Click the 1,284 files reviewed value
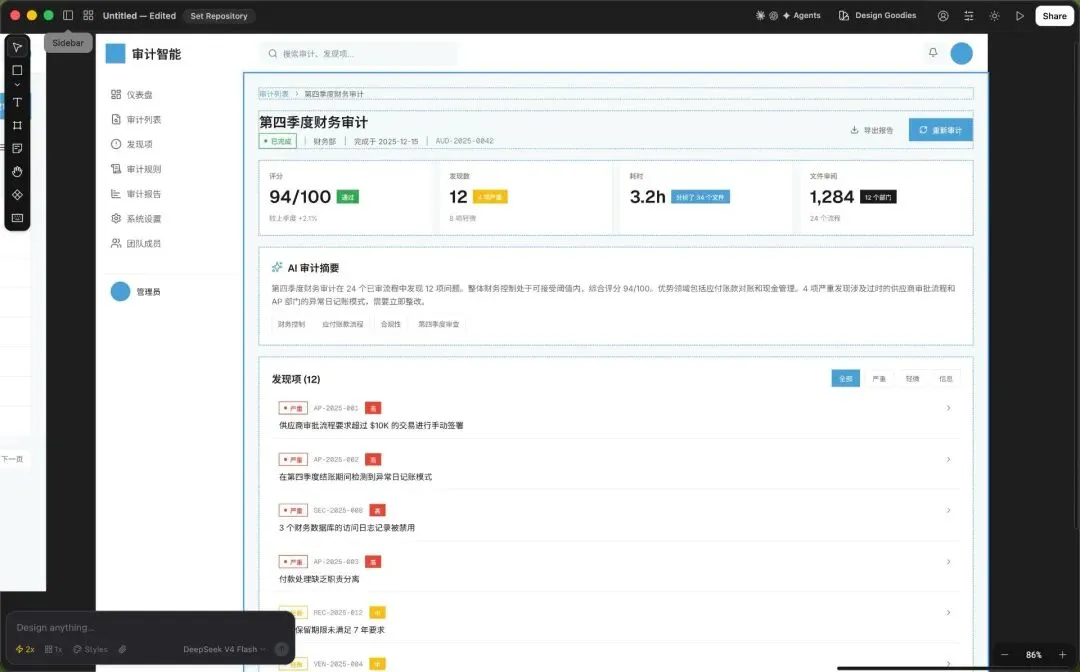 [x=832, y=197]
